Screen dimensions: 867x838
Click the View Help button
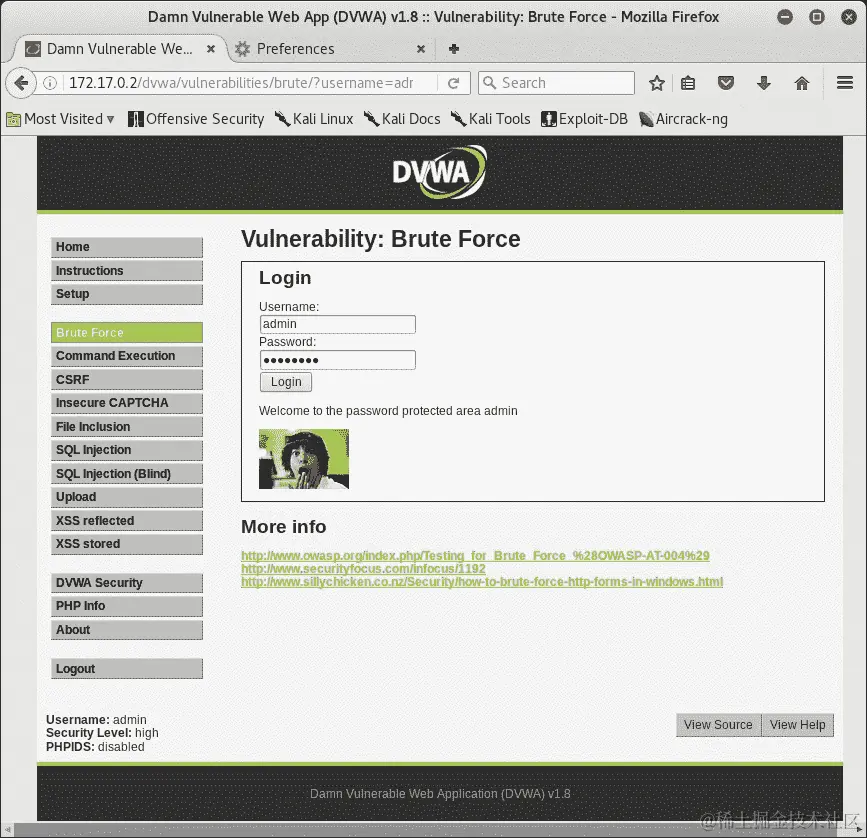tap(797, 725)
